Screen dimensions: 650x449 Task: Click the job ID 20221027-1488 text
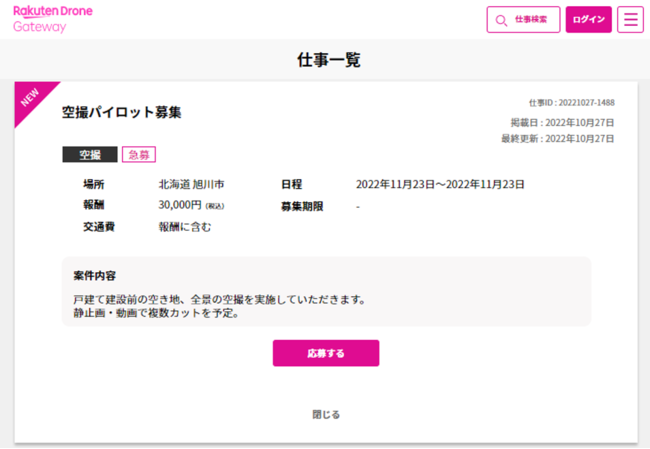pos(571,102)
